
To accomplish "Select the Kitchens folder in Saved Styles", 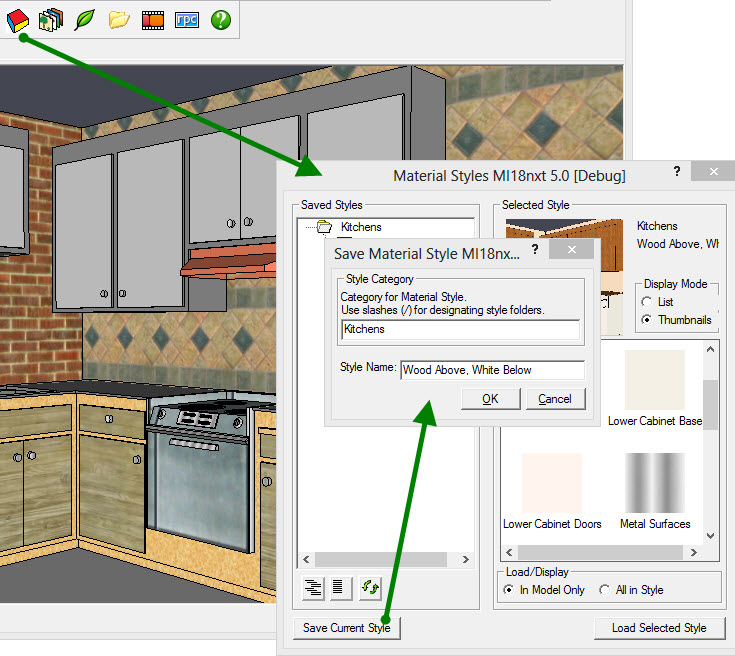I will click(360, 227).
